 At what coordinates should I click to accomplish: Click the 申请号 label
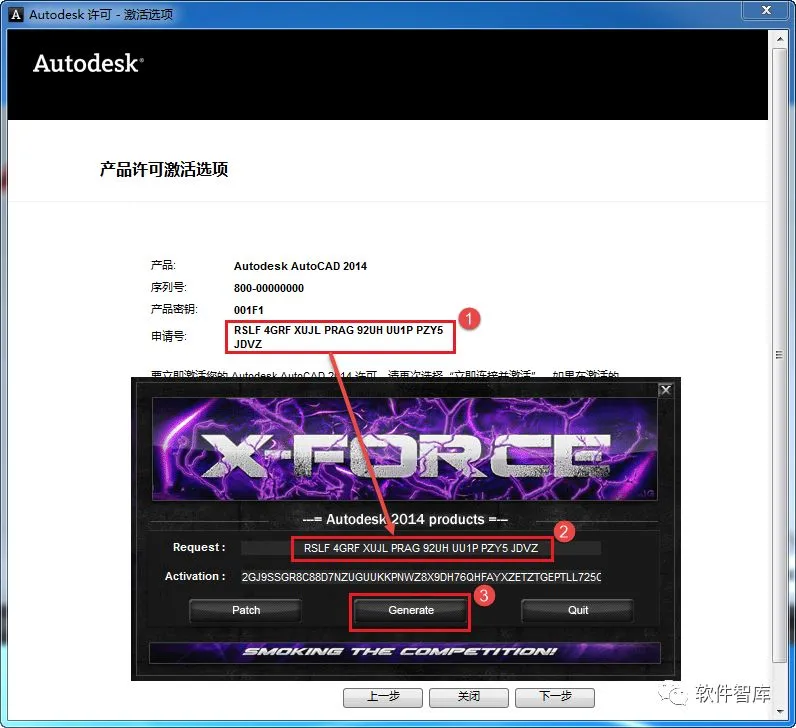[169, 336]
